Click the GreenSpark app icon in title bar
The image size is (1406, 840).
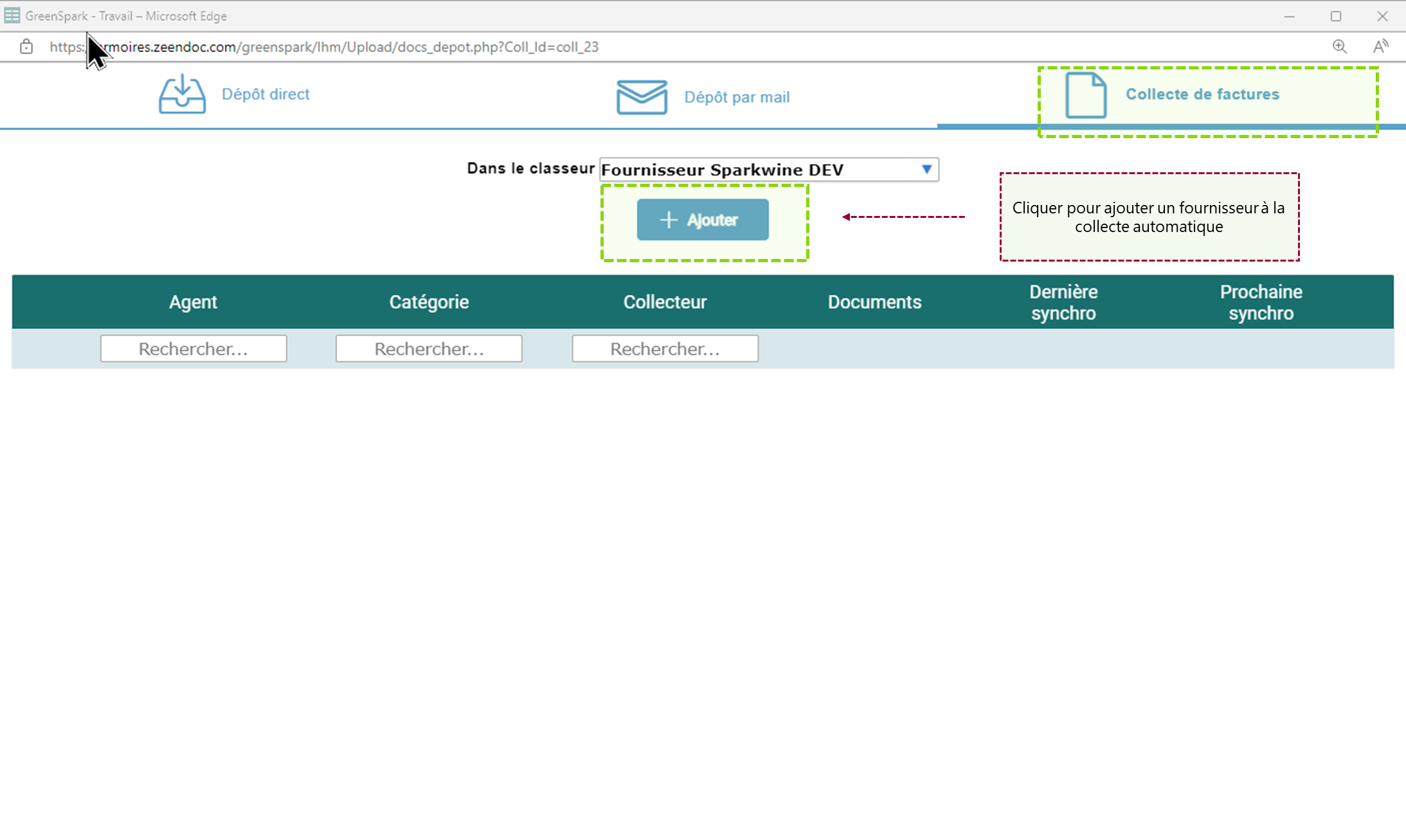12,15
